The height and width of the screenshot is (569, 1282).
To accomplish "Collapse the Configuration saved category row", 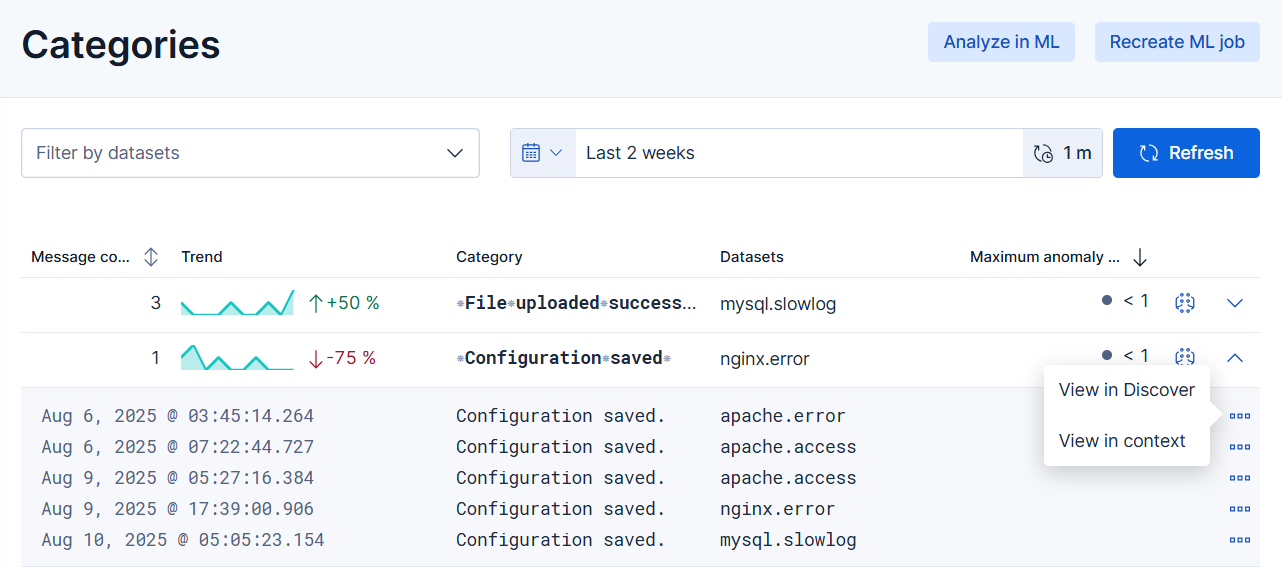I will [x=1235, y=357].
